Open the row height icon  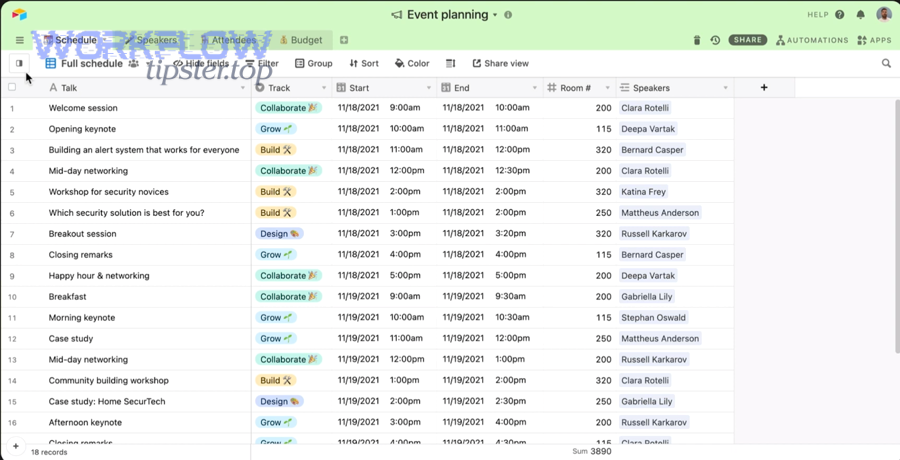(450, 63)
